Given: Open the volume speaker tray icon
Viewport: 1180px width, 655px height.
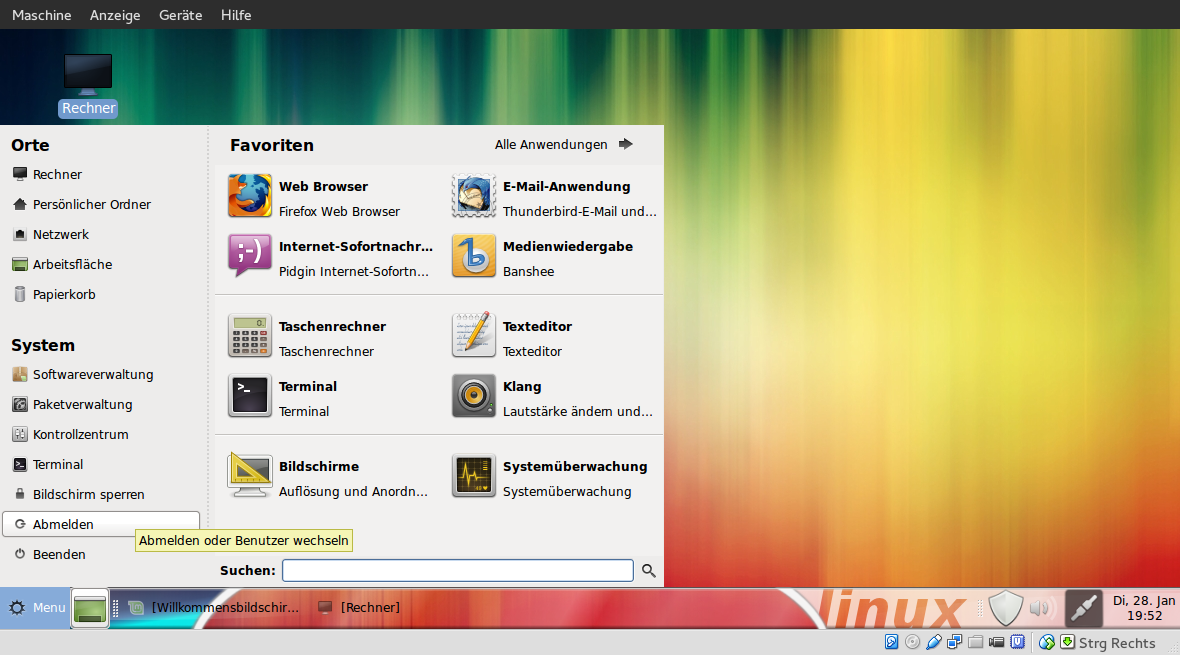Looking at the screenshot, I should 1043,608.
